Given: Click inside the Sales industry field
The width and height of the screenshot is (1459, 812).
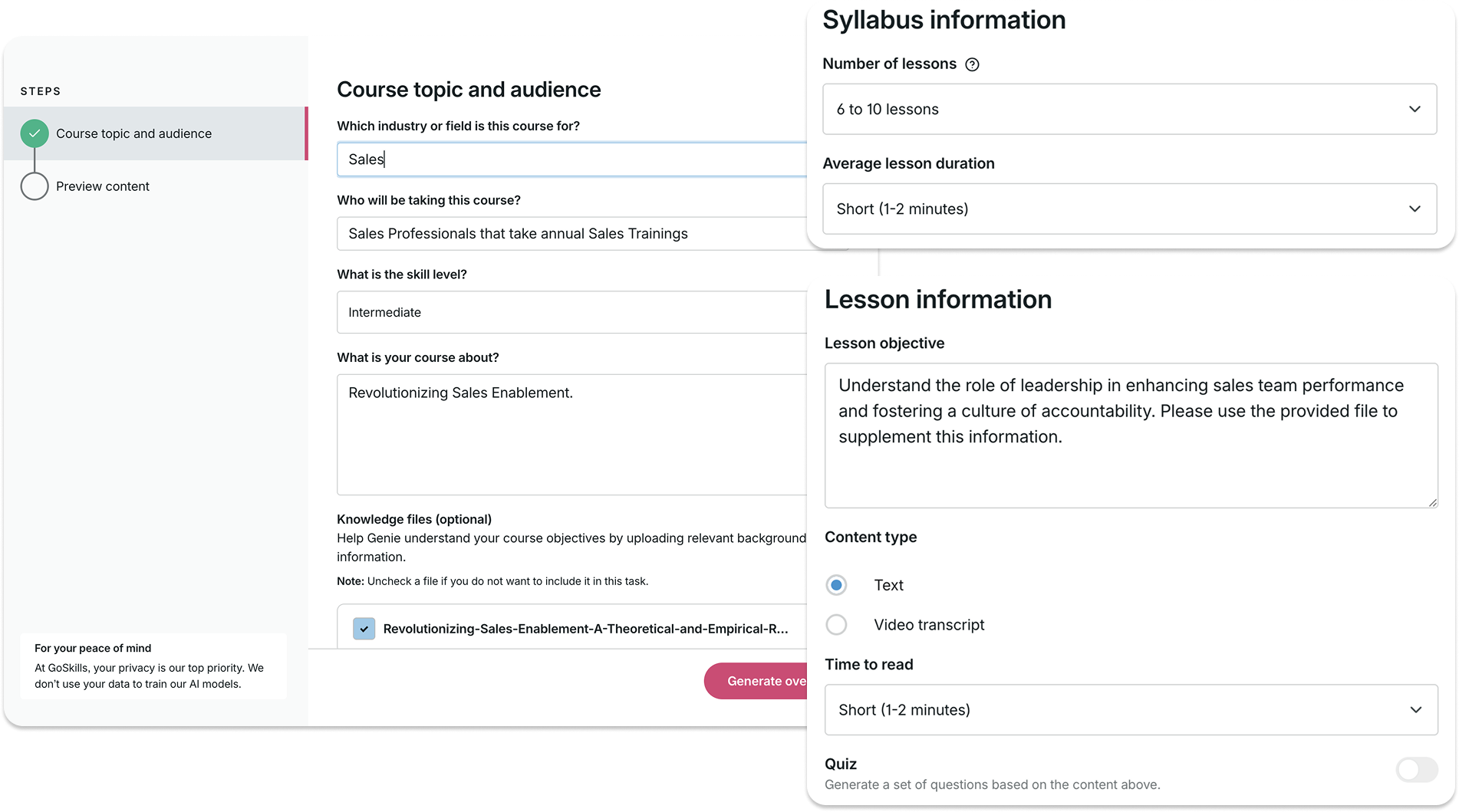Looking at the screenshot, I should [537, 159].
